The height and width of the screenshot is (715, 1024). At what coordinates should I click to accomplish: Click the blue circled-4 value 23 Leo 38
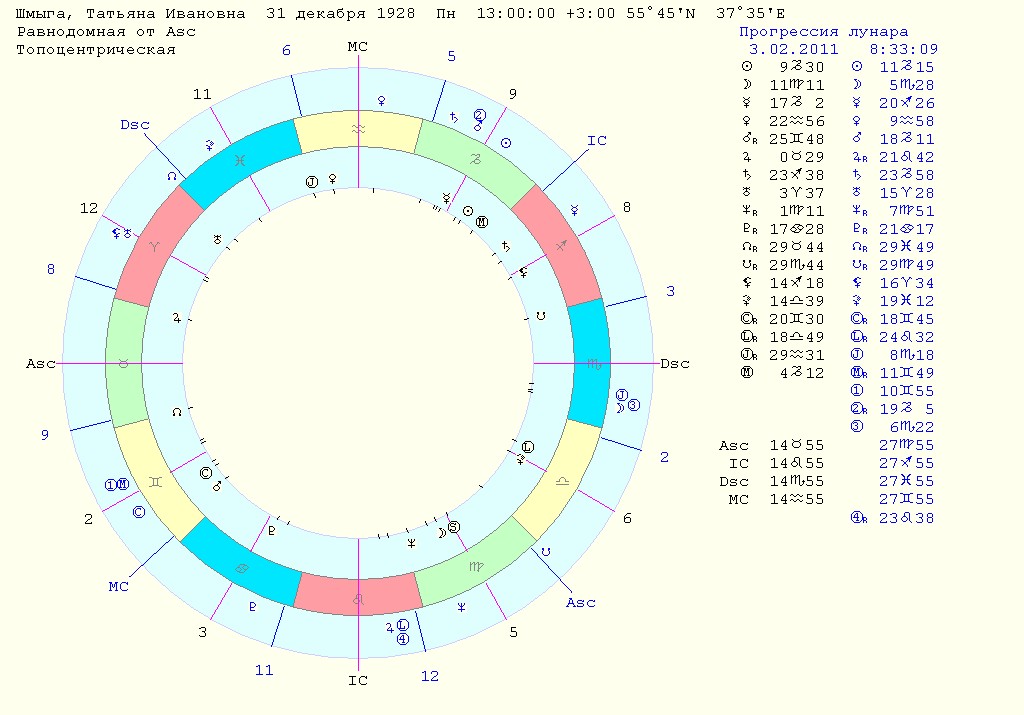[x=906, y=518]
